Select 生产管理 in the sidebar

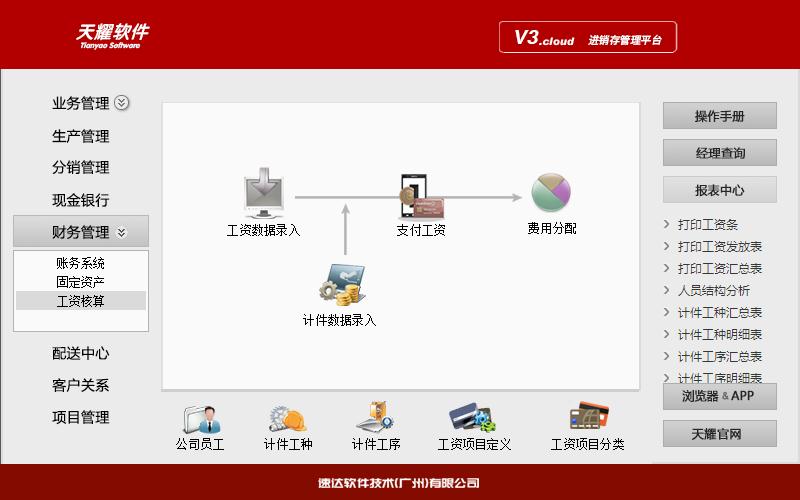[81, 136]
